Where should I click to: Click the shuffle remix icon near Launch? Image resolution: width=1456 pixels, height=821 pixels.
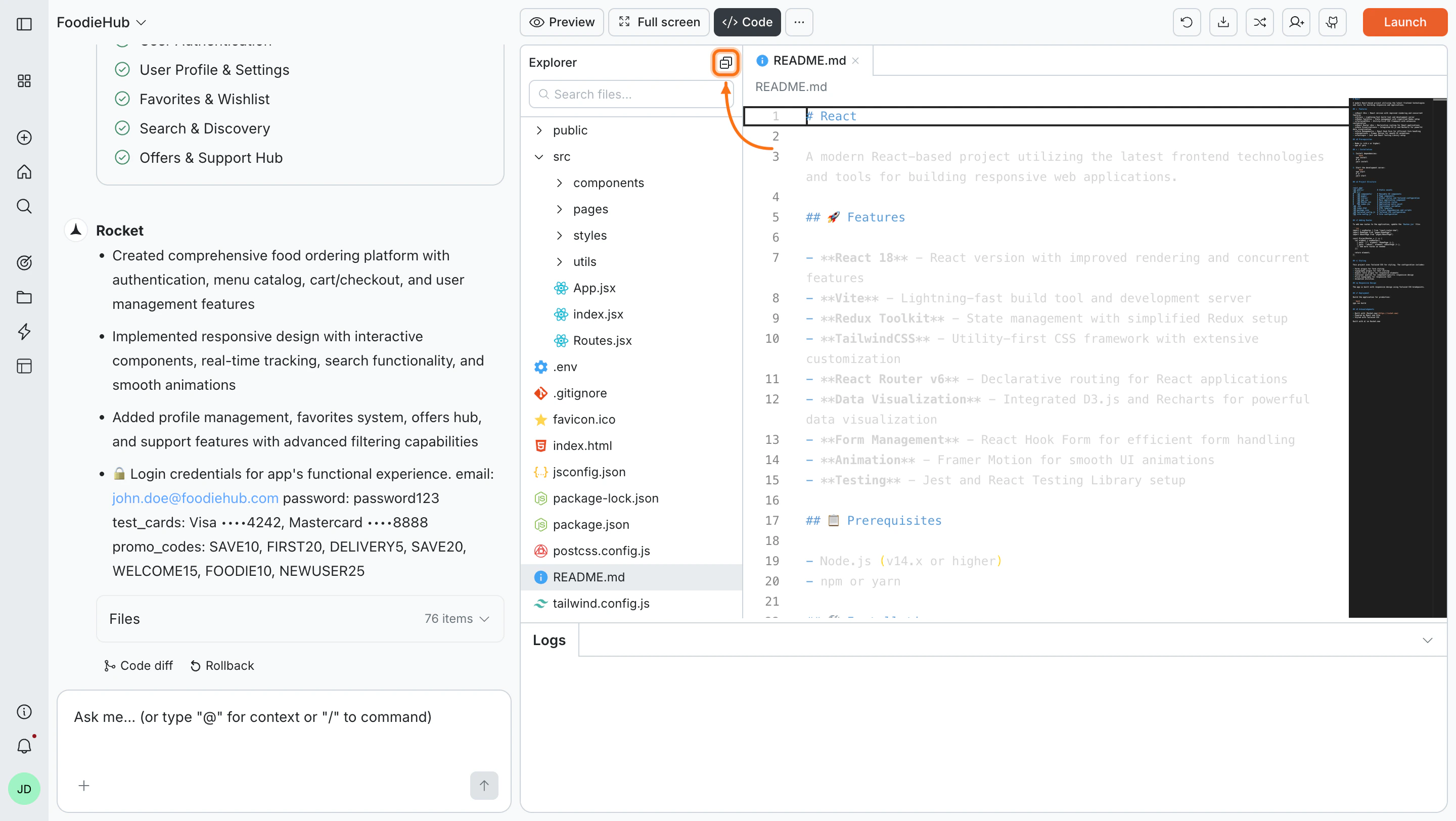[x=1259, y=22]
